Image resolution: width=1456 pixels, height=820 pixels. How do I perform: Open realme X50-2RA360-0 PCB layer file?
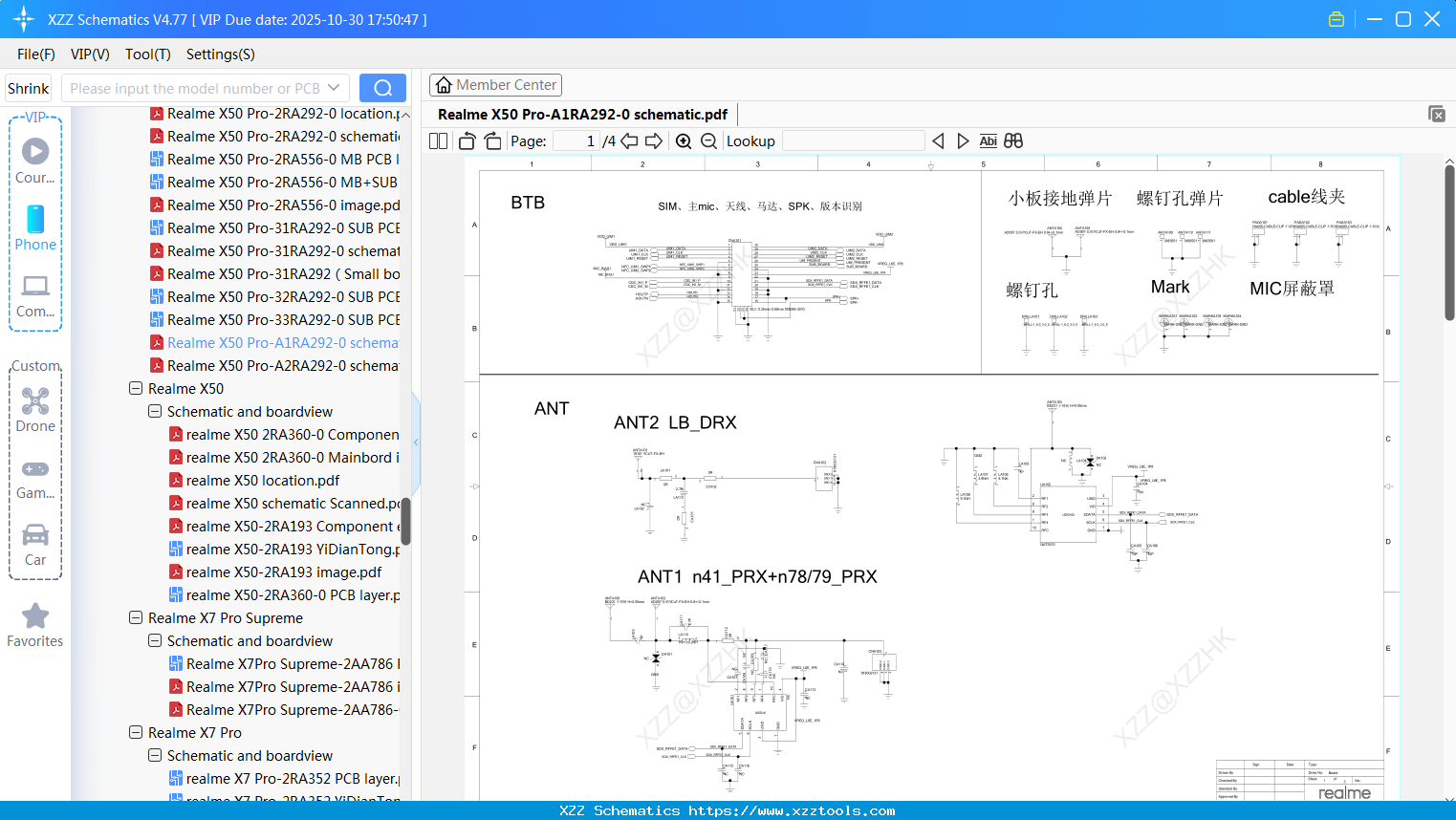pos(285,595)
